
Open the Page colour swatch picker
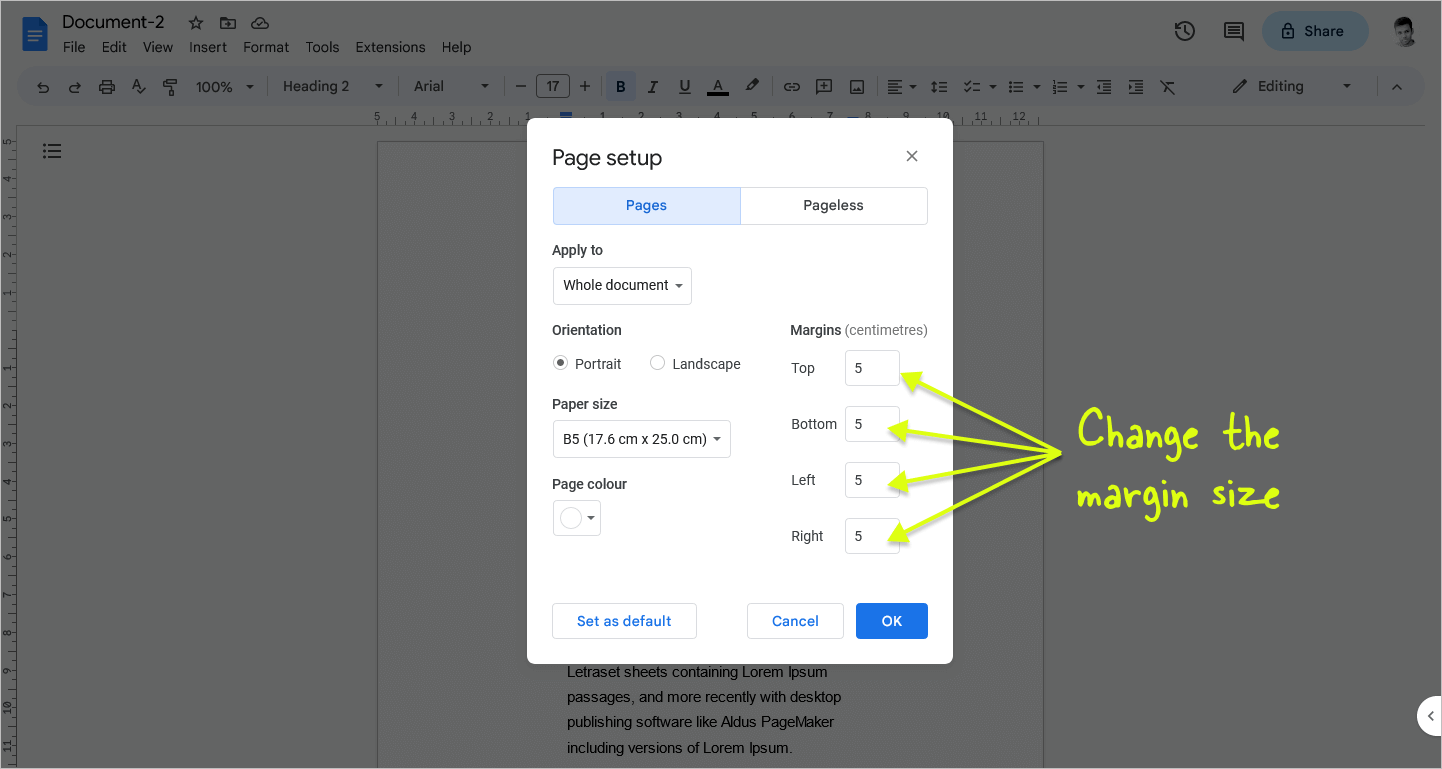(x=577, y=517)
